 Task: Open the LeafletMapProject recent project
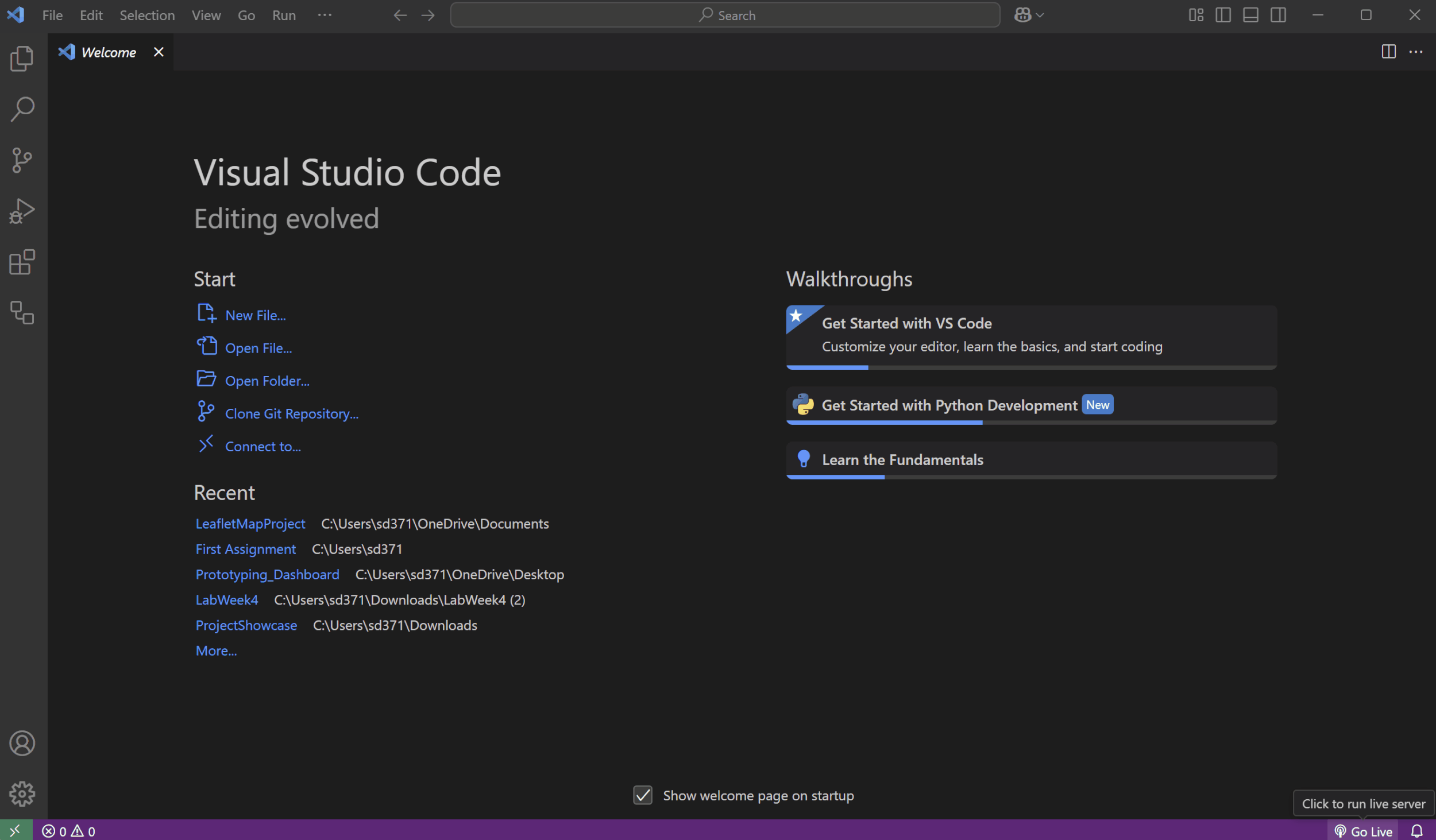(x=250, y=523)
